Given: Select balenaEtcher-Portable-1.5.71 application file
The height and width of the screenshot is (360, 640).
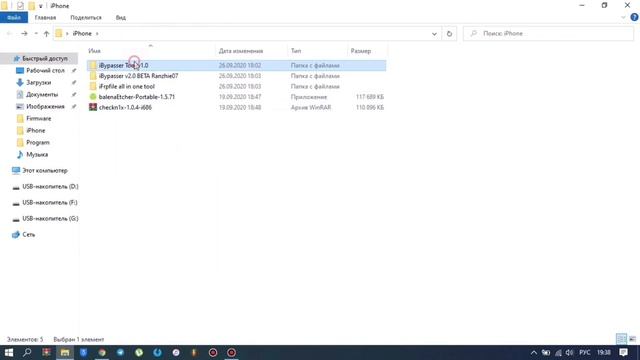Looking at the screenshot, I should (x=236, y=97).
